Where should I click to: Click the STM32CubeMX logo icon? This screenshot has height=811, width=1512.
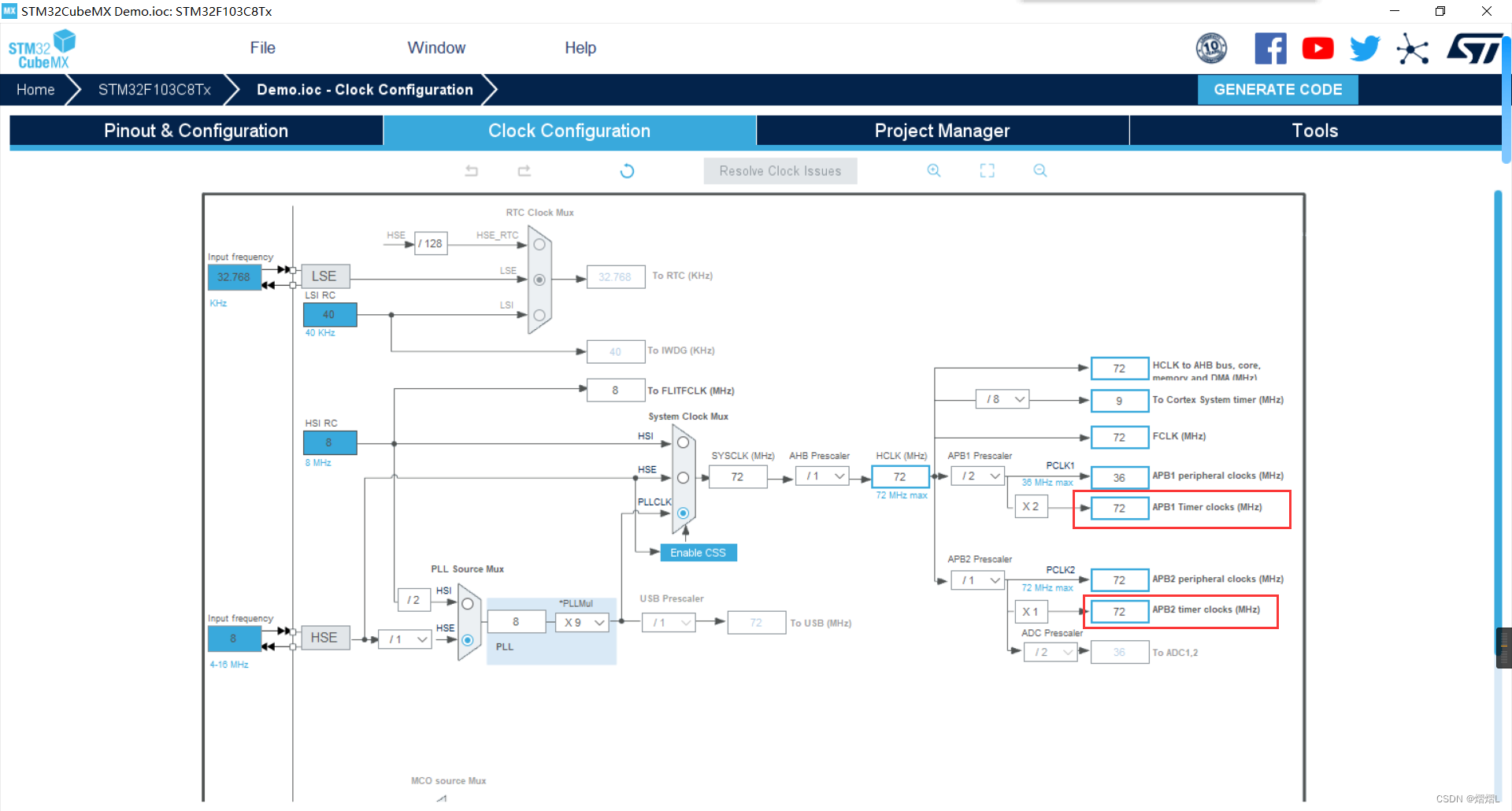pyautogui.click(x=42, y=49)
